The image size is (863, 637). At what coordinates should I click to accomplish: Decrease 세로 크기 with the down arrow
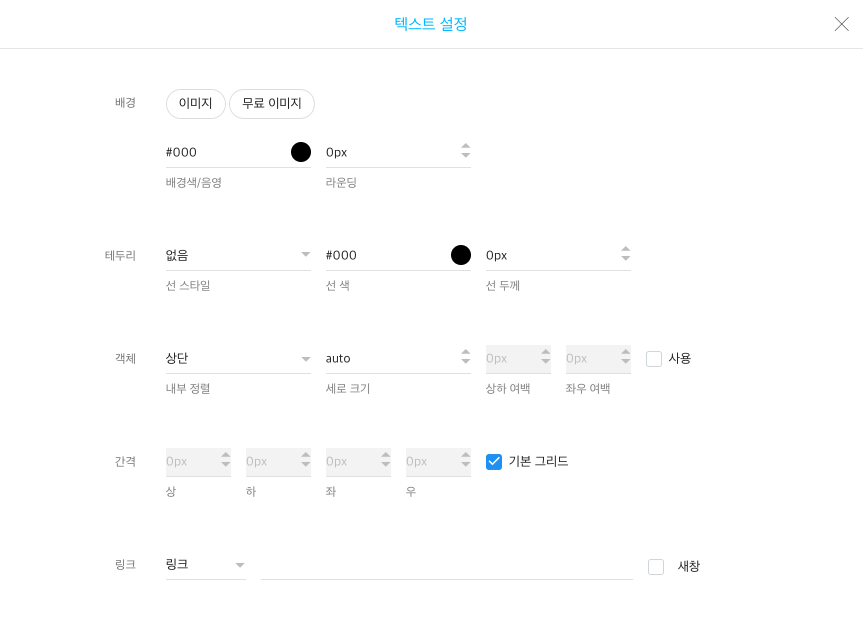coord(466,363)
